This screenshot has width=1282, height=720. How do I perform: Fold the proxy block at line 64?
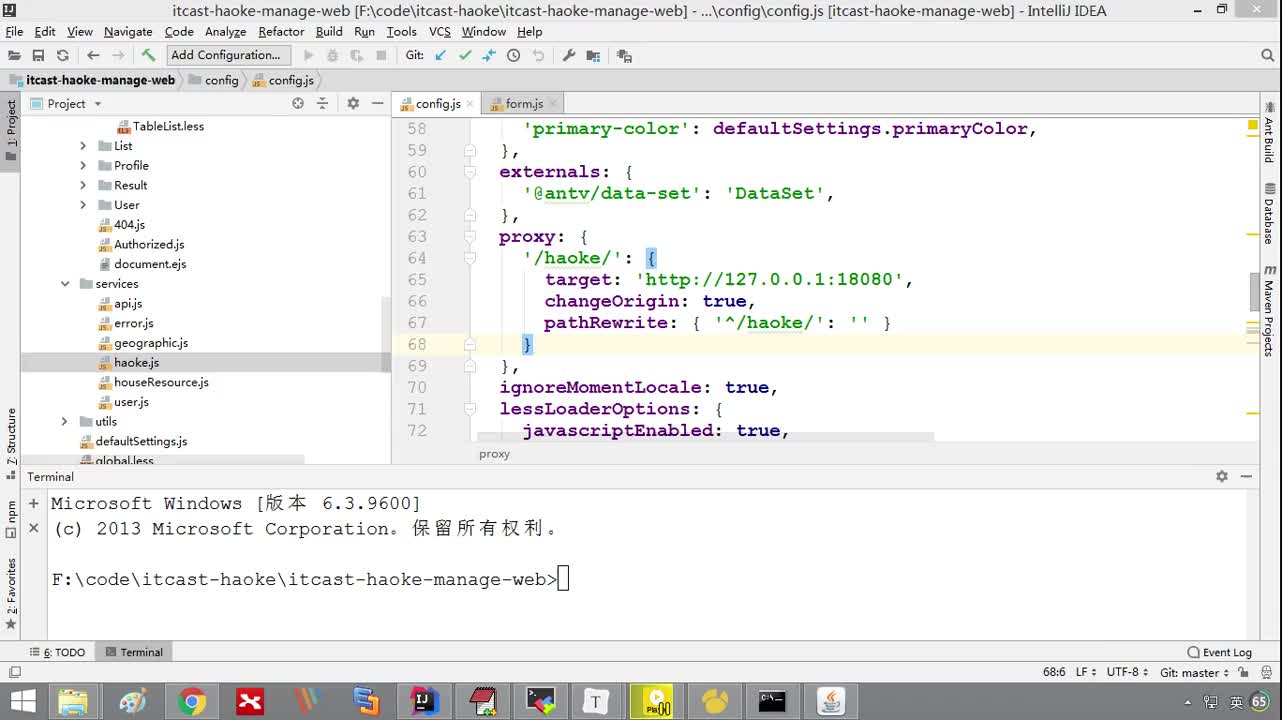tap(469, 258)
